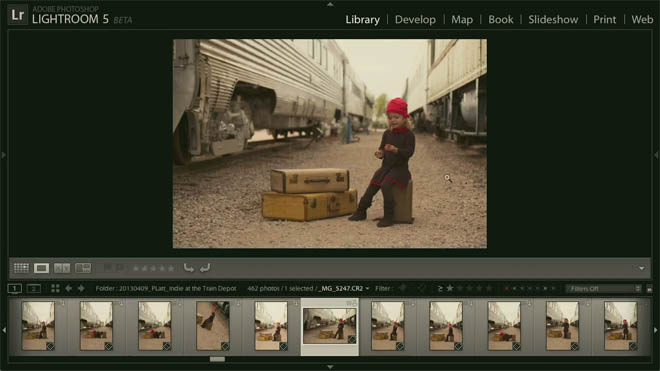Rotate photo counter-clockwise
This screenshot has height=371, width=660.
point(189,268)
